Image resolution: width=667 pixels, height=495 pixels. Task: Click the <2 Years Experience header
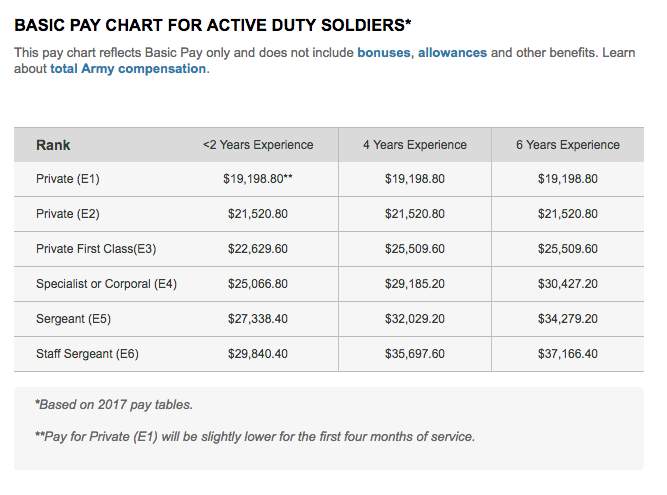click(258, 145)
